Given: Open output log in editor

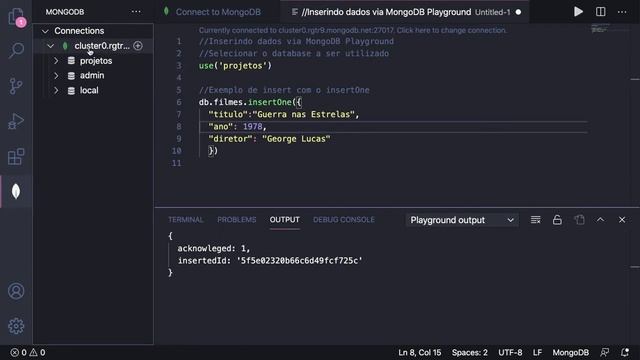Looking at the screenshot, I should point(579,220).
